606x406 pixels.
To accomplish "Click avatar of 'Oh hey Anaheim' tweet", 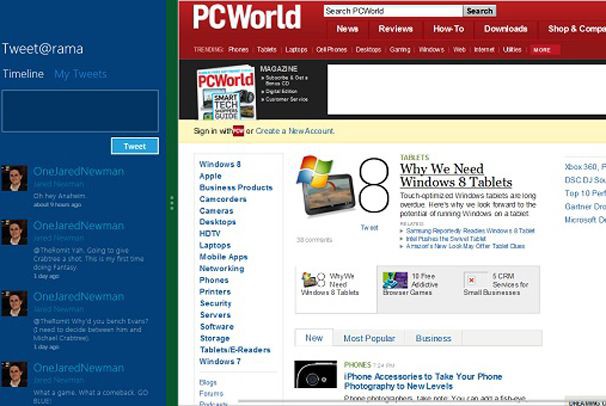I will pos(14,178).
